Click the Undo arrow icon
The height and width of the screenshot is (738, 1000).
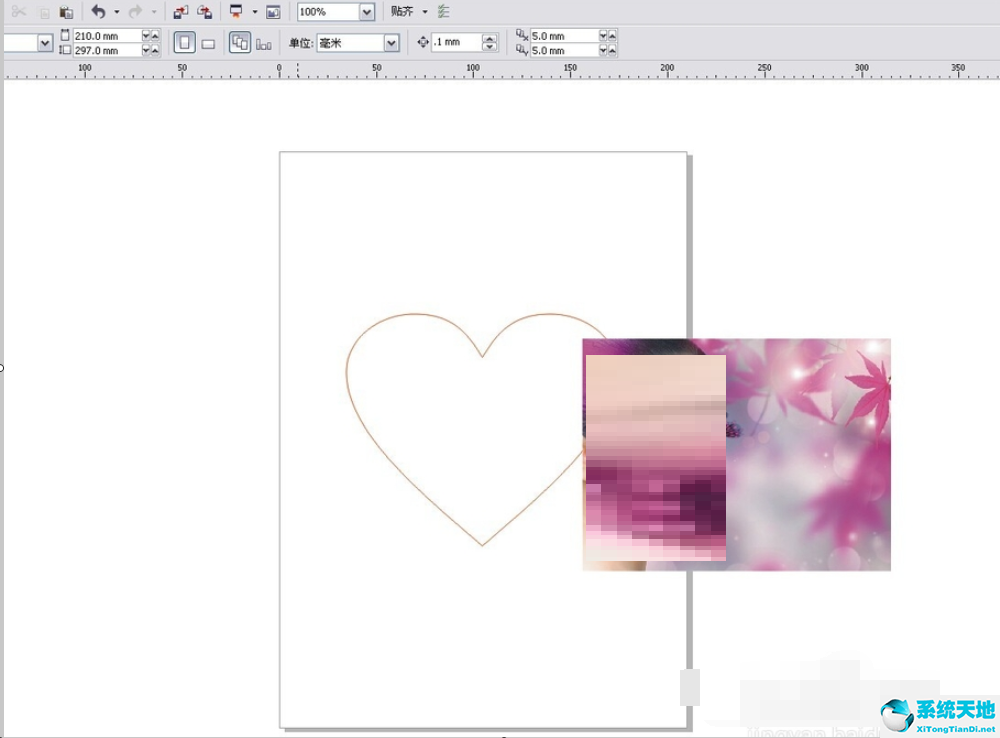(x=98, y=12)
